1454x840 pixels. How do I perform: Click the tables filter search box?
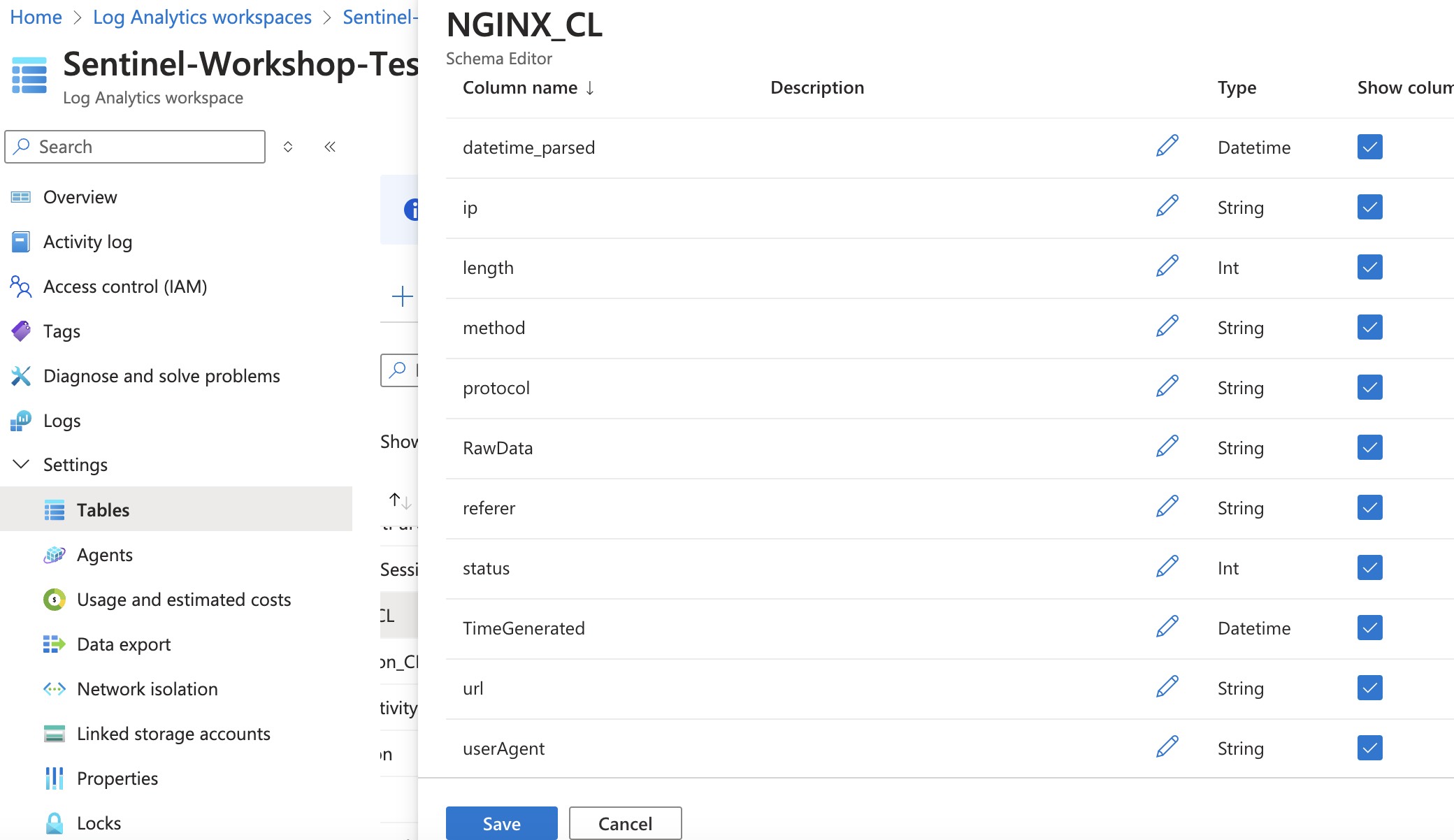399,370
